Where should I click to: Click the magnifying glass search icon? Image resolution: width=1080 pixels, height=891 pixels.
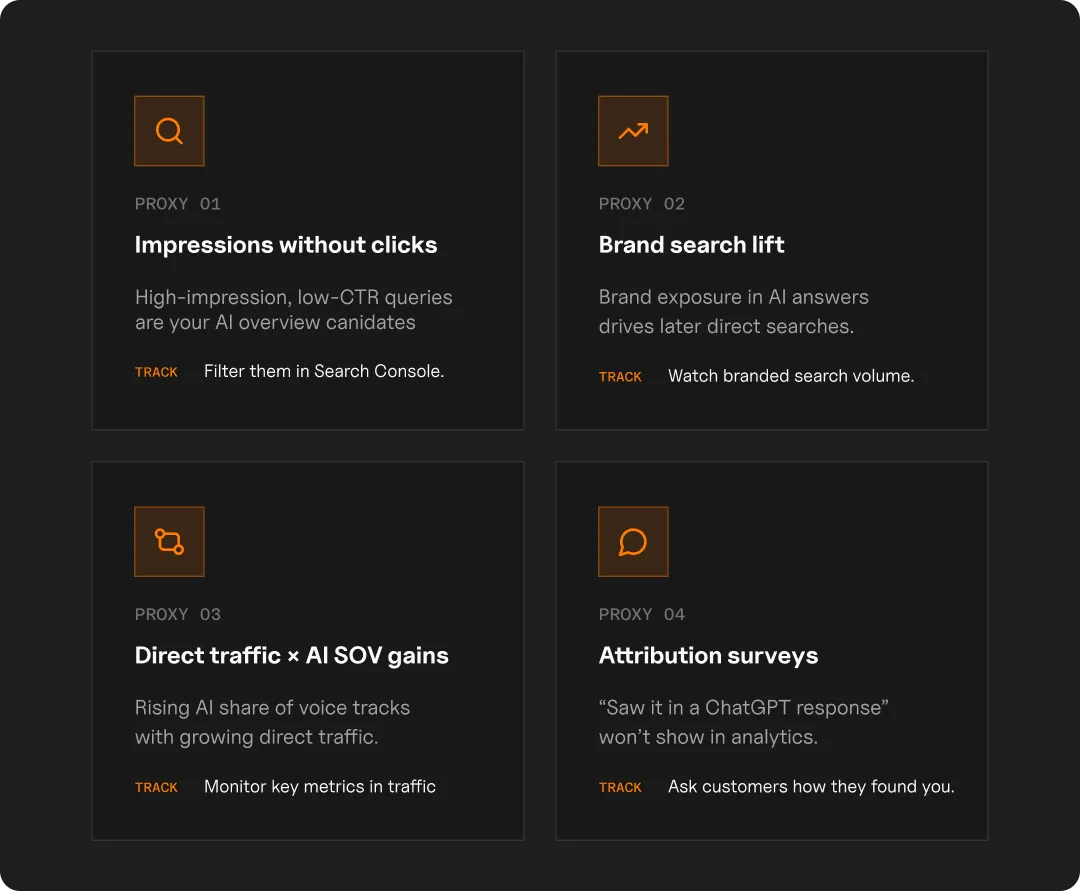pyautogui.click(x=169, y=131)
